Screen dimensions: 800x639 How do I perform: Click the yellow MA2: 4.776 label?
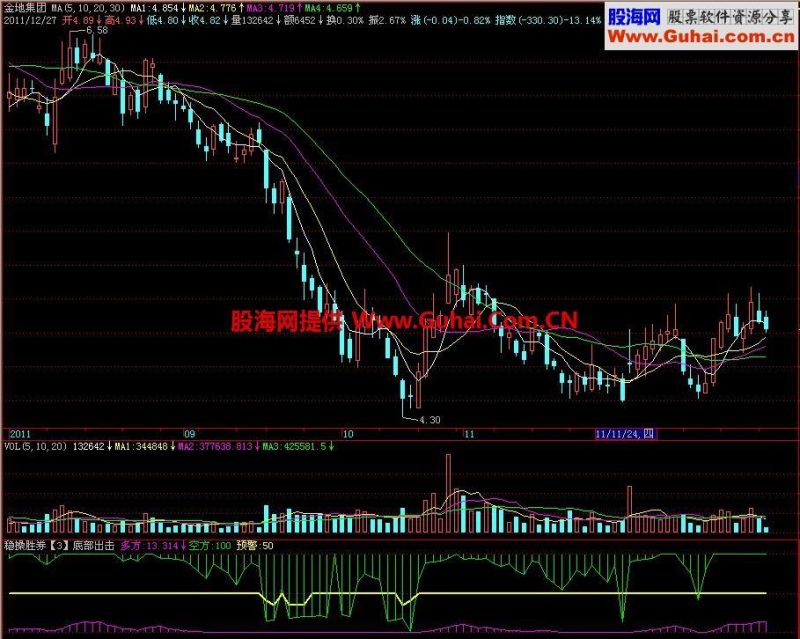(212, 8)
